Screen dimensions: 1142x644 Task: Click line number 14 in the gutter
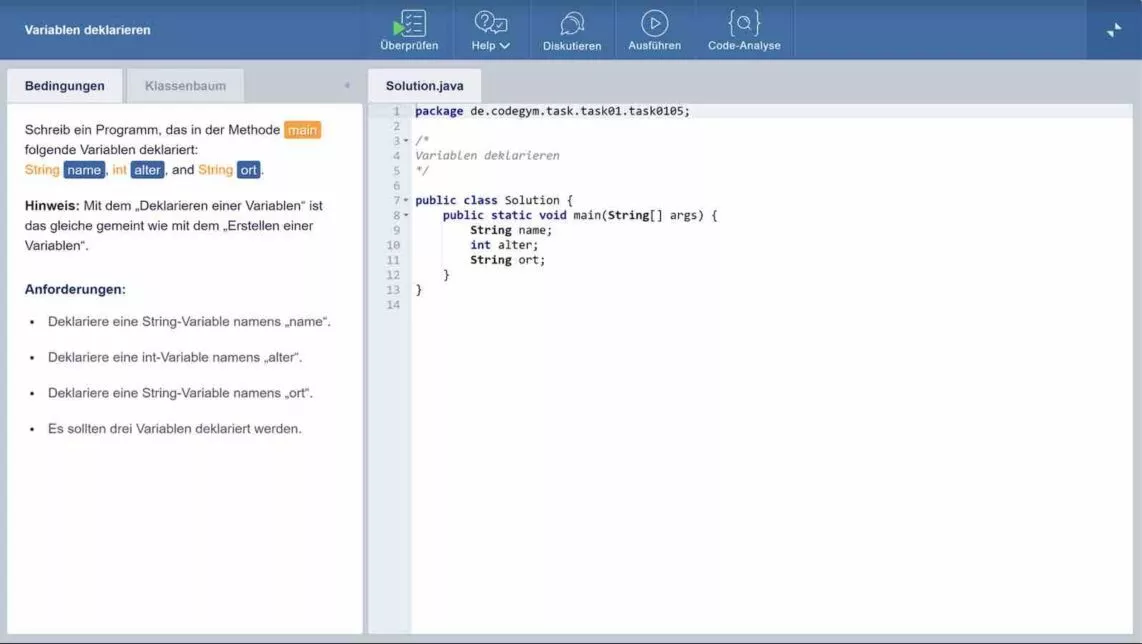point(393,305)
